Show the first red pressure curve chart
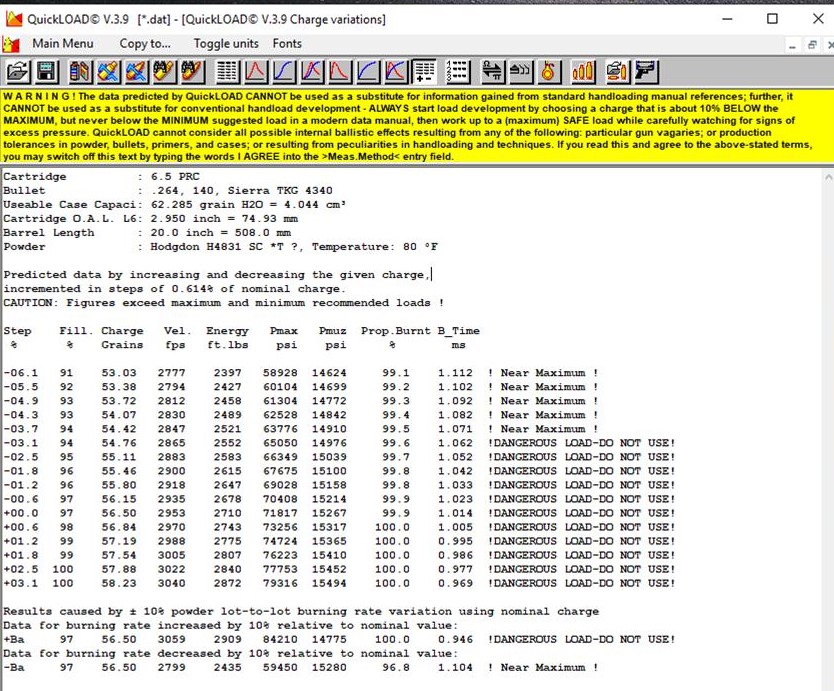 [255, 71]
